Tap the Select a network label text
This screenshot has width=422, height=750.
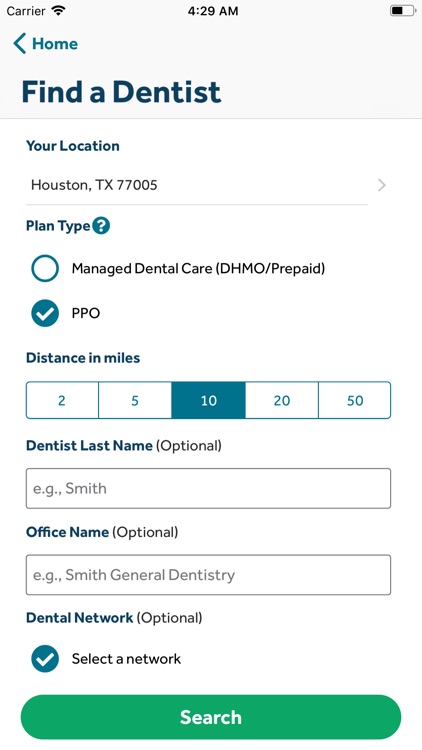(126, 659)
